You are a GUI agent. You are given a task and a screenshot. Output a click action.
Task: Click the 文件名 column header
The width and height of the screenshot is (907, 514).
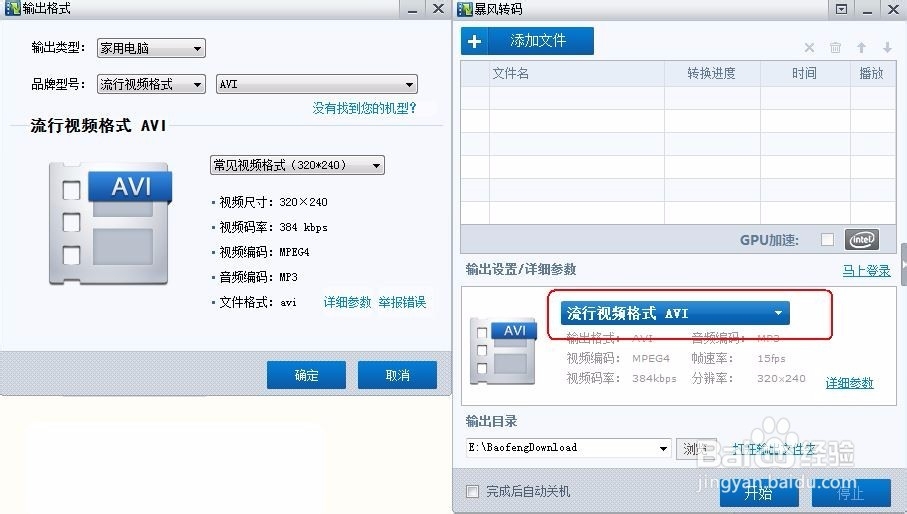coord(510,73)
